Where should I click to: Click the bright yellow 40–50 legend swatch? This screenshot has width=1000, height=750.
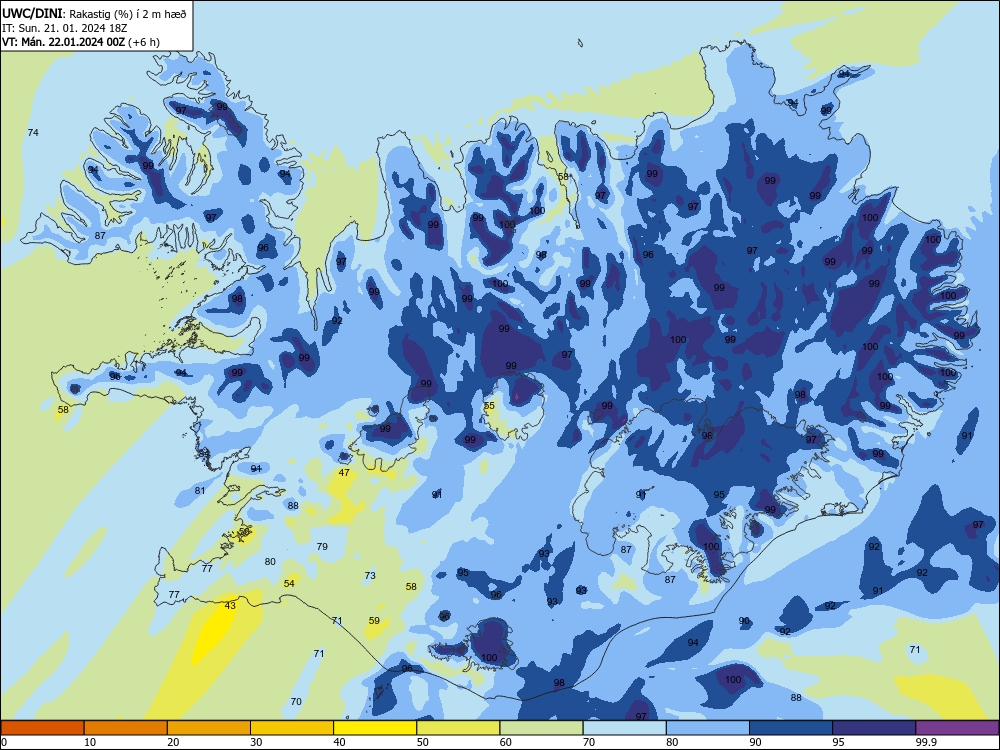pos(375,728)
